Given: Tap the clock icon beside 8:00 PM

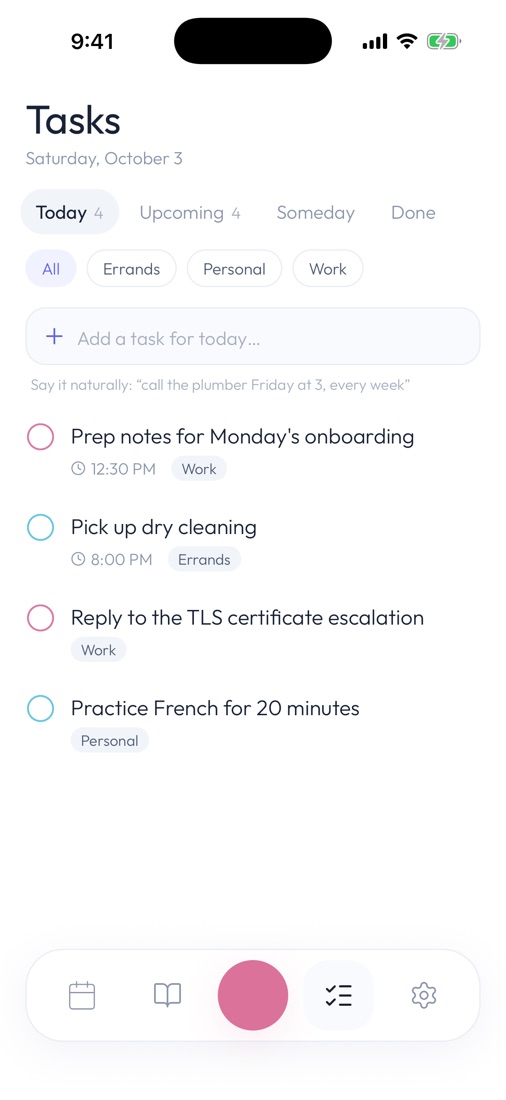Looking at the screenshot, I should [x=78, y=559].
